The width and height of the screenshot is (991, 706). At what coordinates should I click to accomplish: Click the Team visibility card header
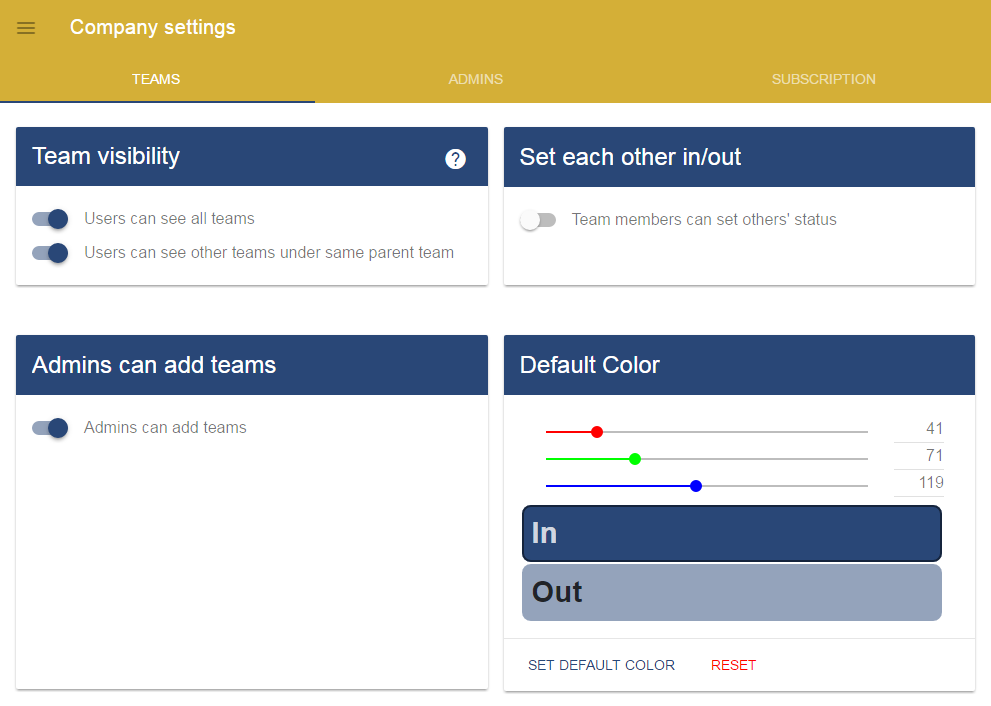tap(252, 157)
